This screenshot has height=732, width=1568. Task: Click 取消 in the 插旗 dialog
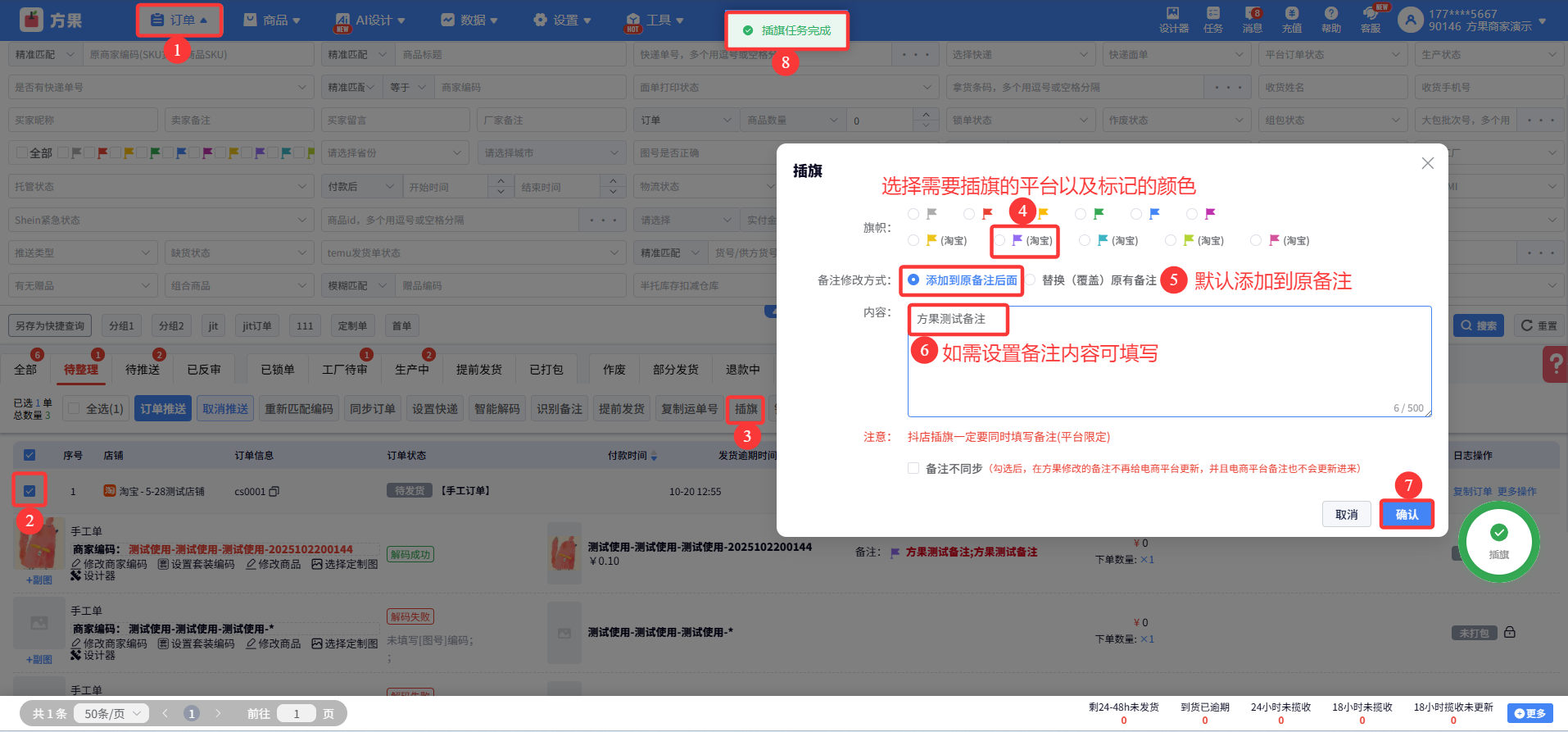pos(1347,514)
